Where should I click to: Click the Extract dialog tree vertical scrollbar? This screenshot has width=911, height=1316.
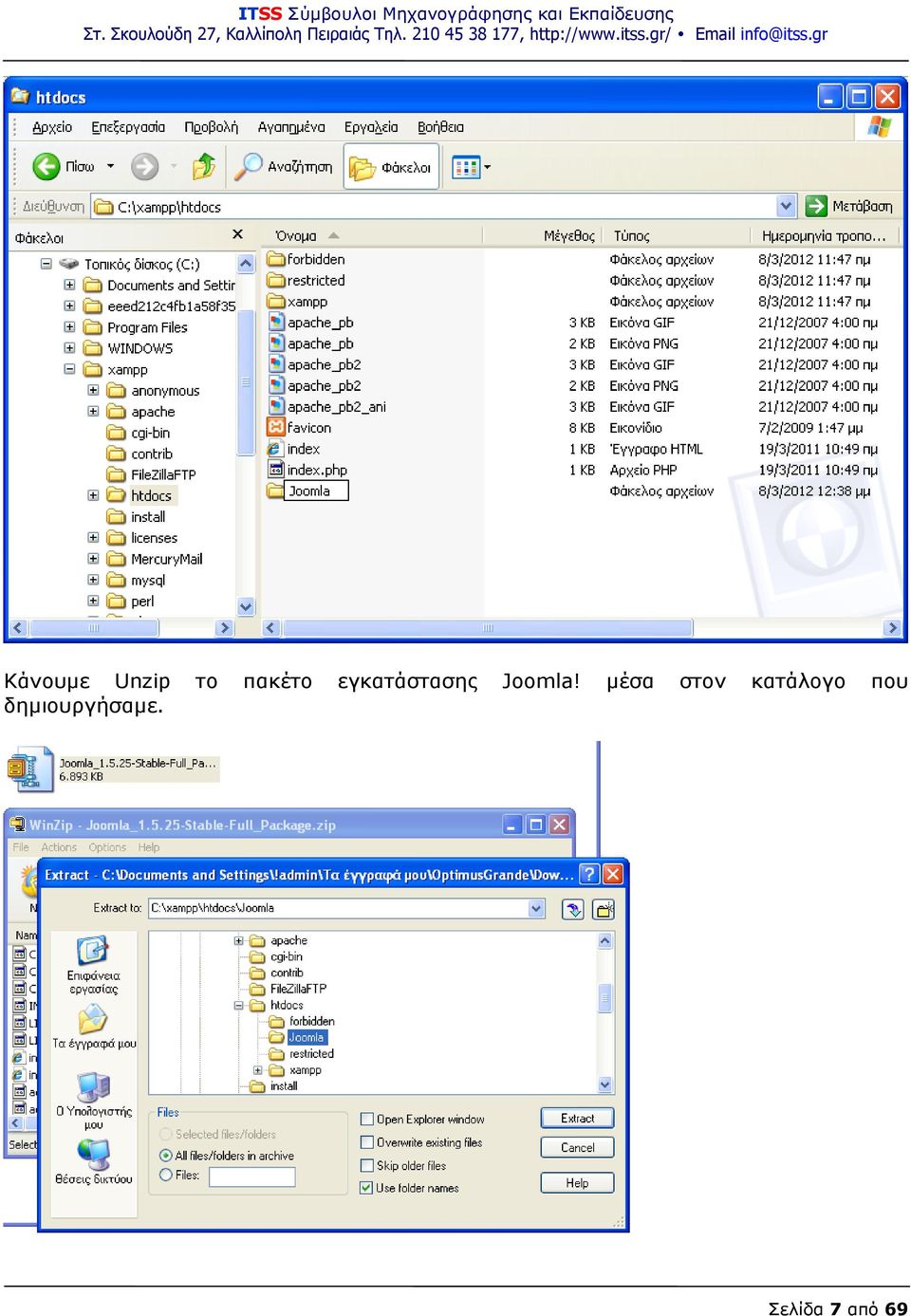click(x=605, y=1012)
